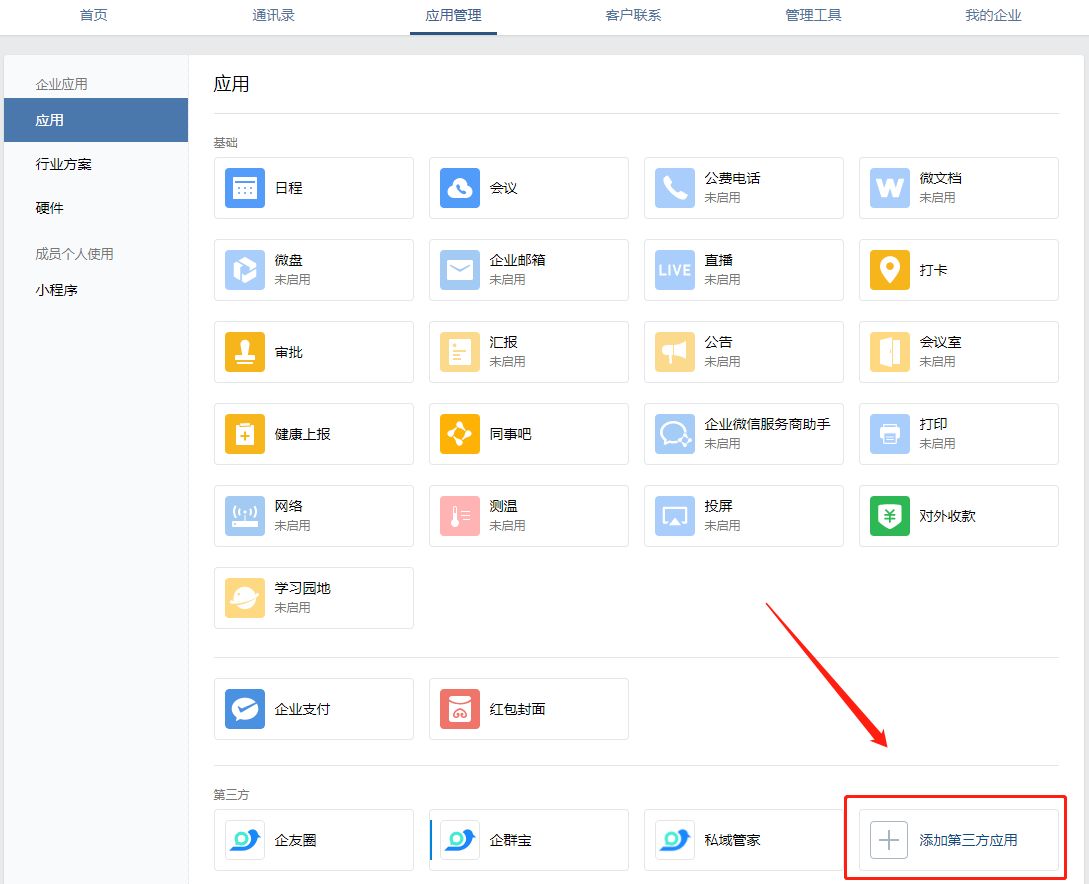Click the 添加第三方应用 button

pyautogui.click(x=958, y=840)
